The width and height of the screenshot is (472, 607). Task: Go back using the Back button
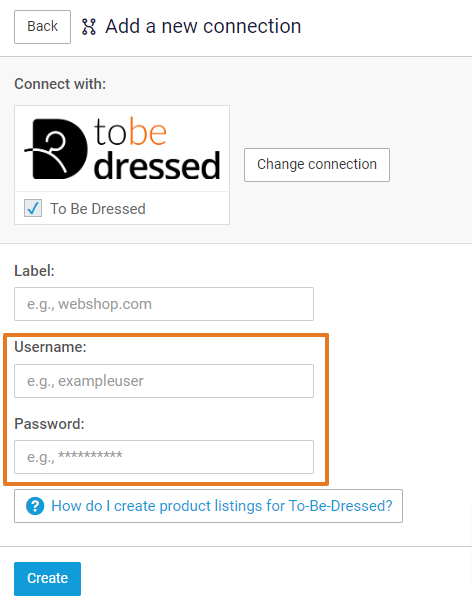pyautogui.click(x=43, y=27)
